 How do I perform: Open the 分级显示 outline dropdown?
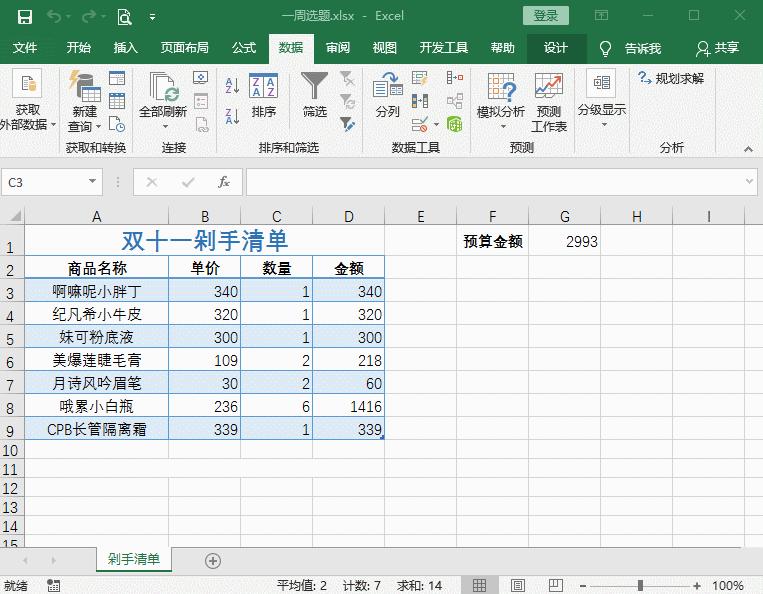(602, 99)
